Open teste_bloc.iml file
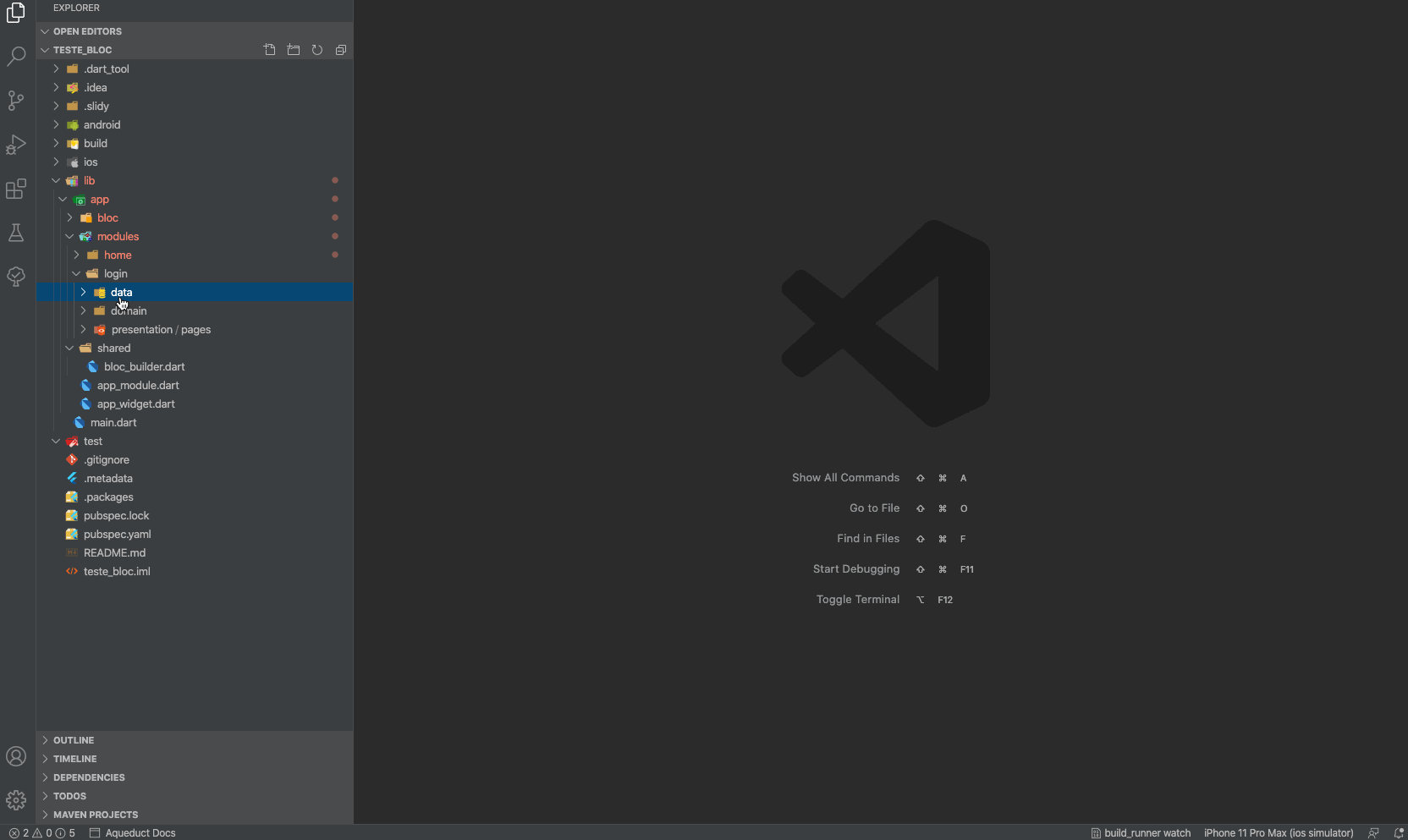 tap(195, 572)
